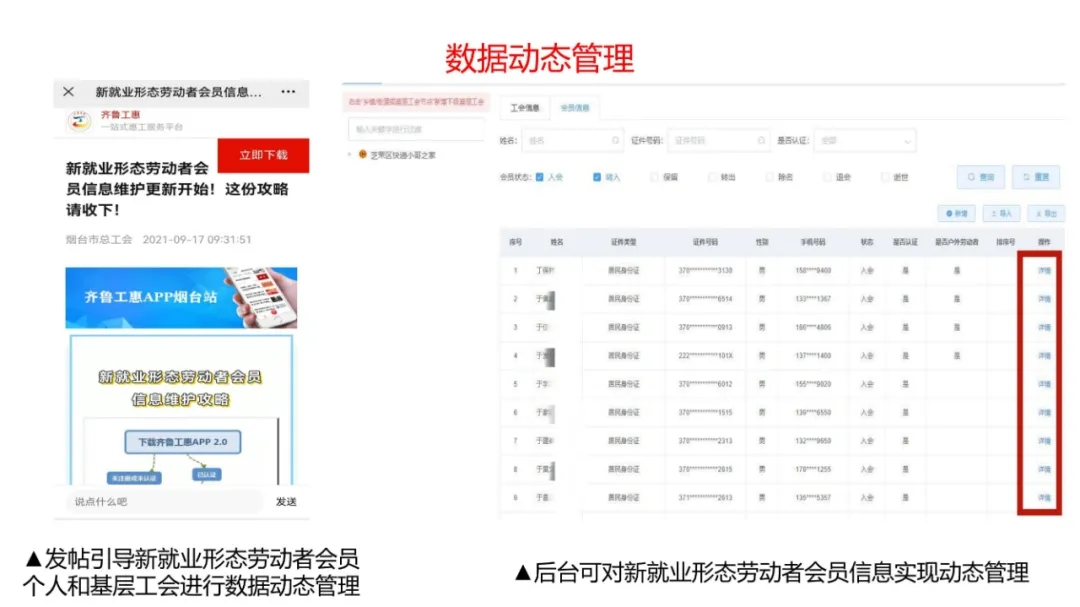Open 详情 link for first table row

(1044, 270)
